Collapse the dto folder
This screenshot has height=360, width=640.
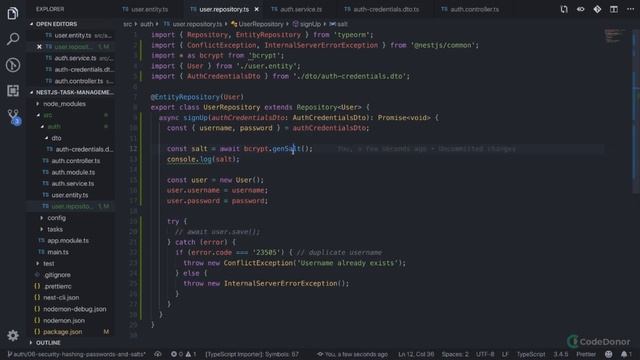tap(56, 138)
